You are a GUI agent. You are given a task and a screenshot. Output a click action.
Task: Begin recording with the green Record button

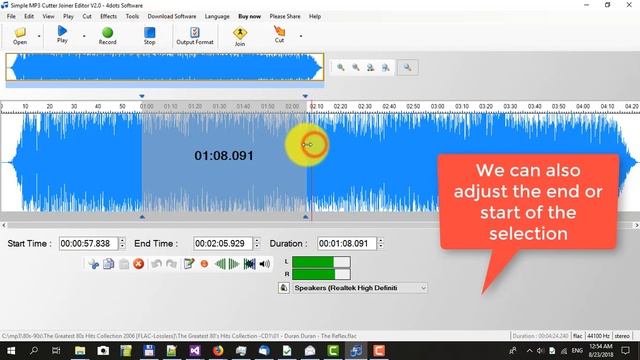tap(107, 36)
